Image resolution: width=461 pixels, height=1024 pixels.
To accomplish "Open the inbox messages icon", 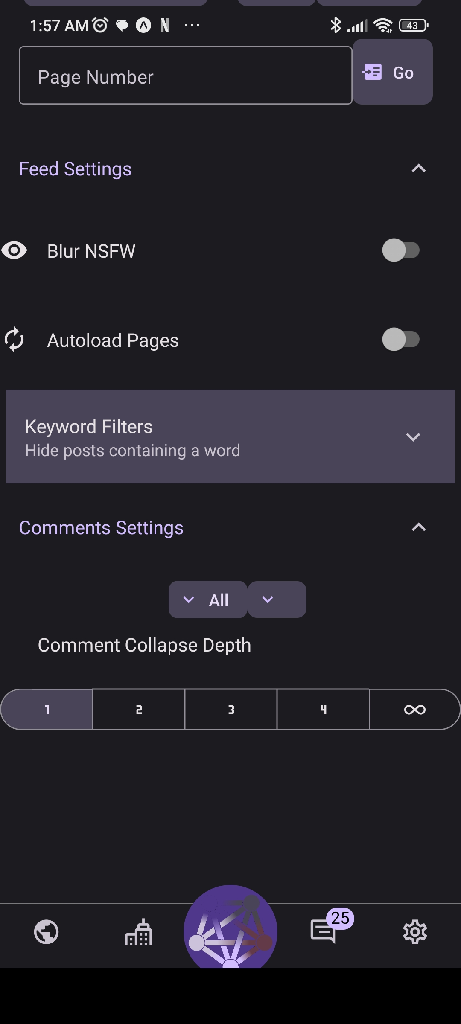I will 324,931.
